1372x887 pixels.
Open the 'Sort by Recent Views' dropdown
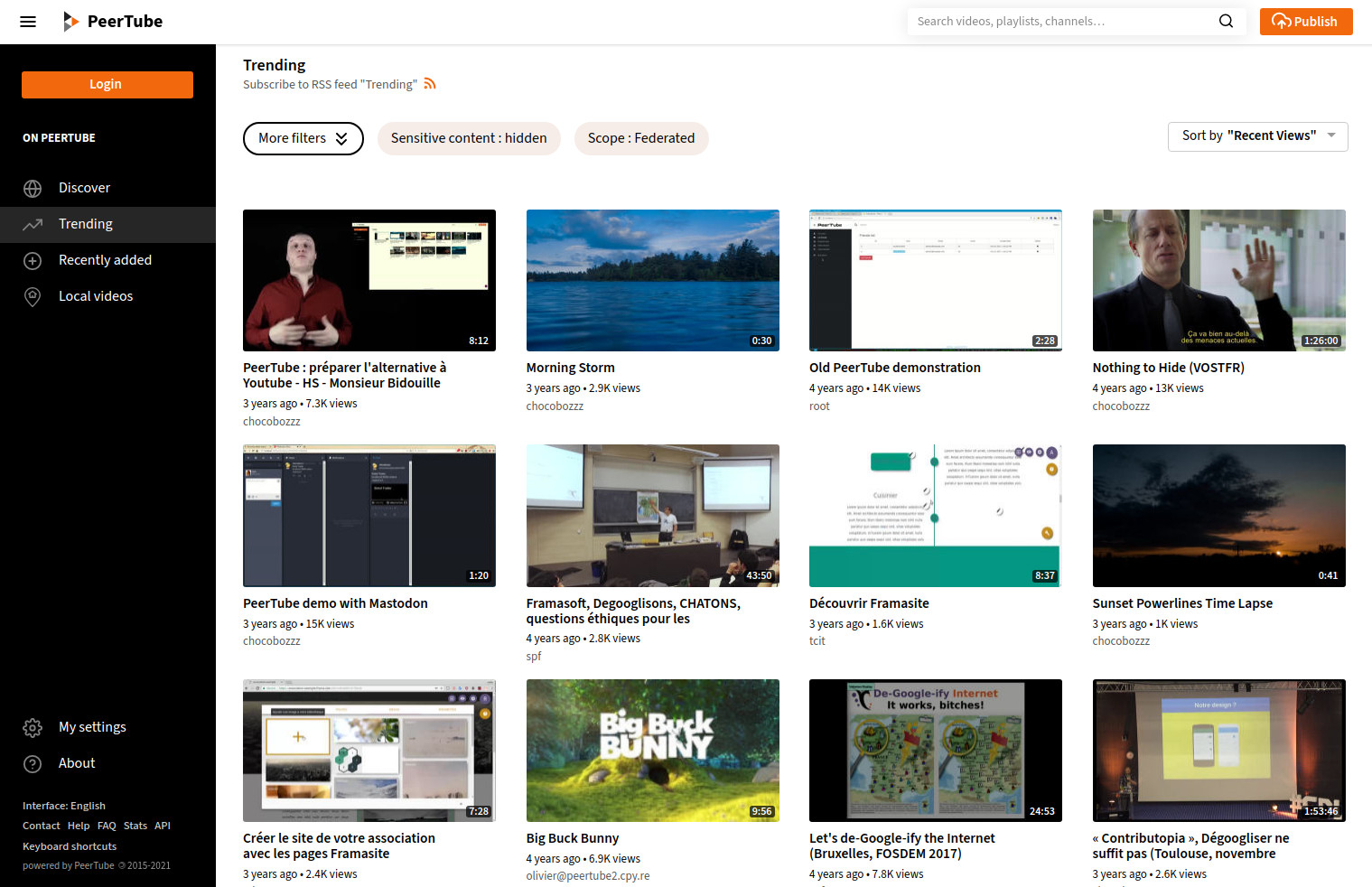(1257, 135)
